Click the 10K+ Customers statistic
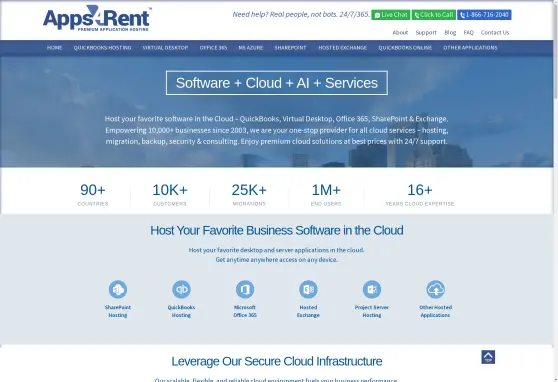Screen dimensions: 558x382 (170, 195)
